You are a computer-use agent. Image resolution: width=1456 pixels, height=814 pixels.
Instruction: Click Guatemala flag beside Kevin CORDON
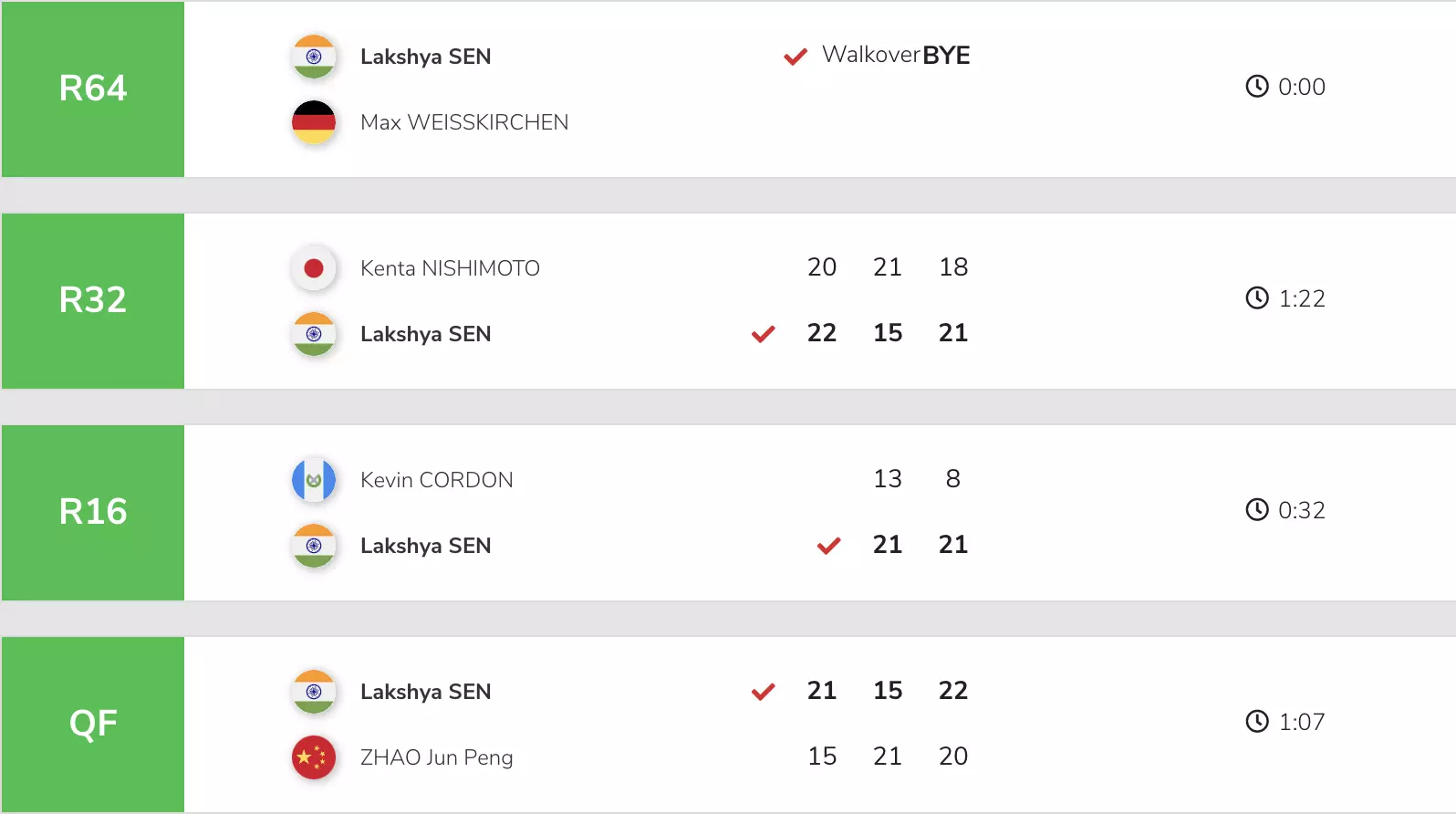coord(314,480)
